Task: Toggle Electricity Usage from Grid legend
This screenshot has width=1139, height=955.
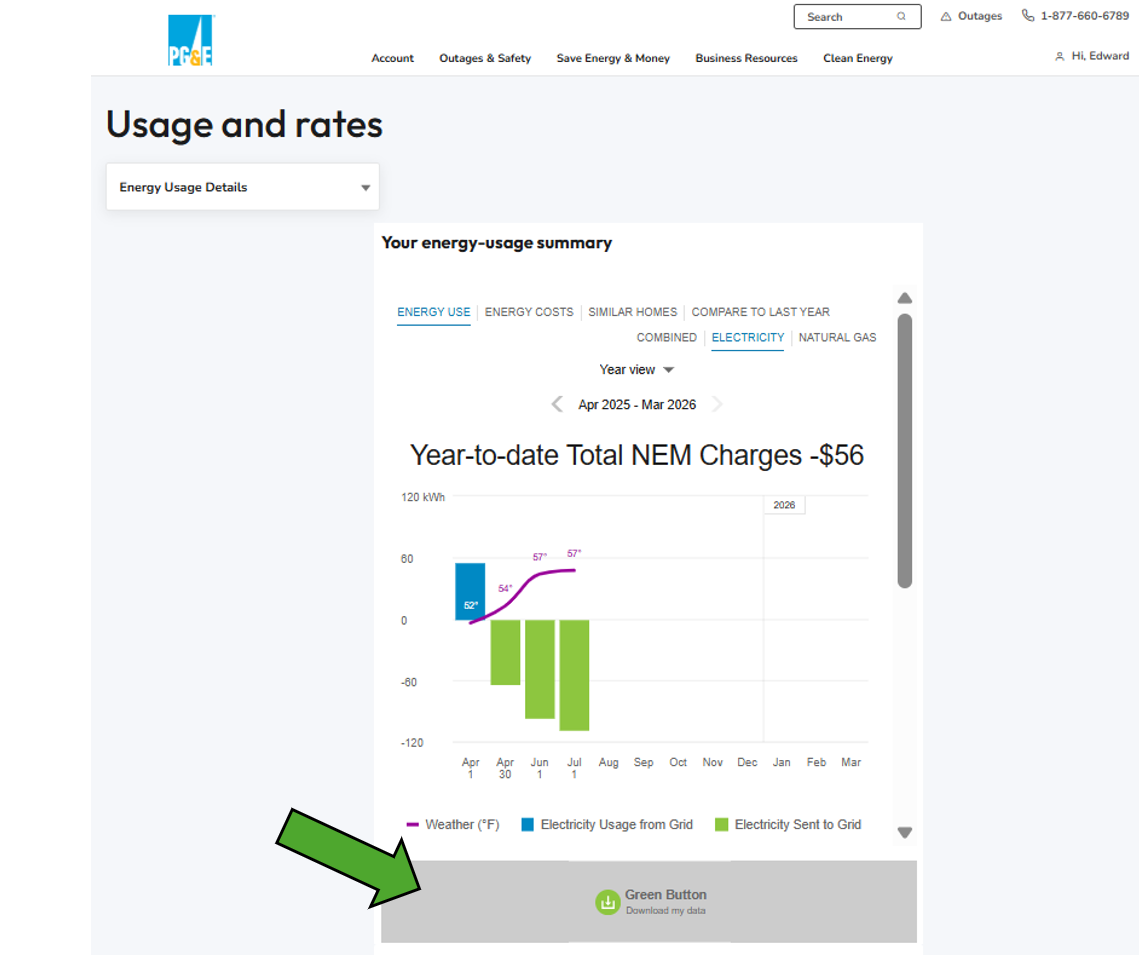Action: (x=607, y=824)
